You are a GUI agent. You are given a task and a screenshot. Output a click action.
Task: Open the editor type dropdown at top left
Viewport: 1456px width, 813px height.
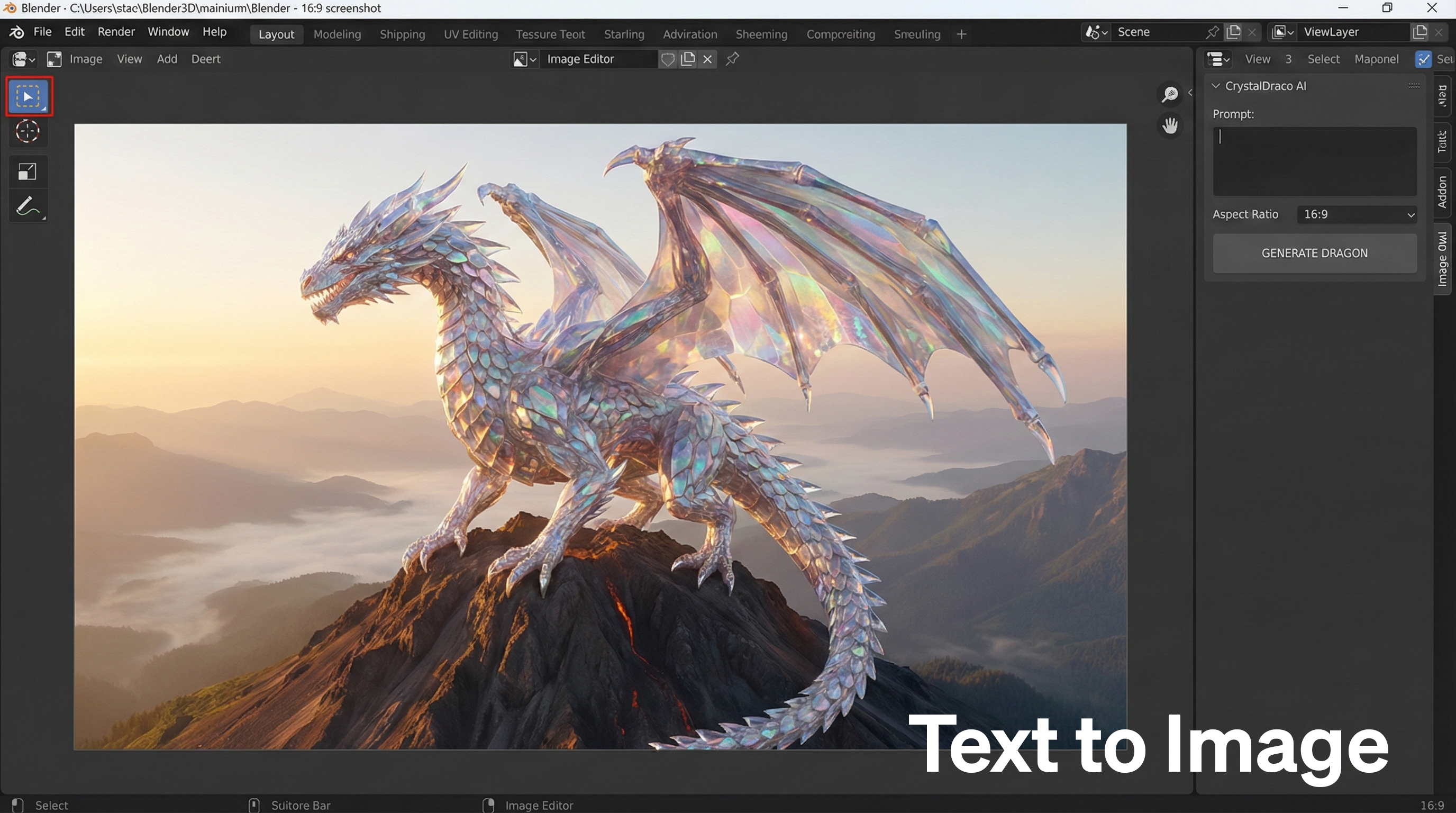(24, 59)
